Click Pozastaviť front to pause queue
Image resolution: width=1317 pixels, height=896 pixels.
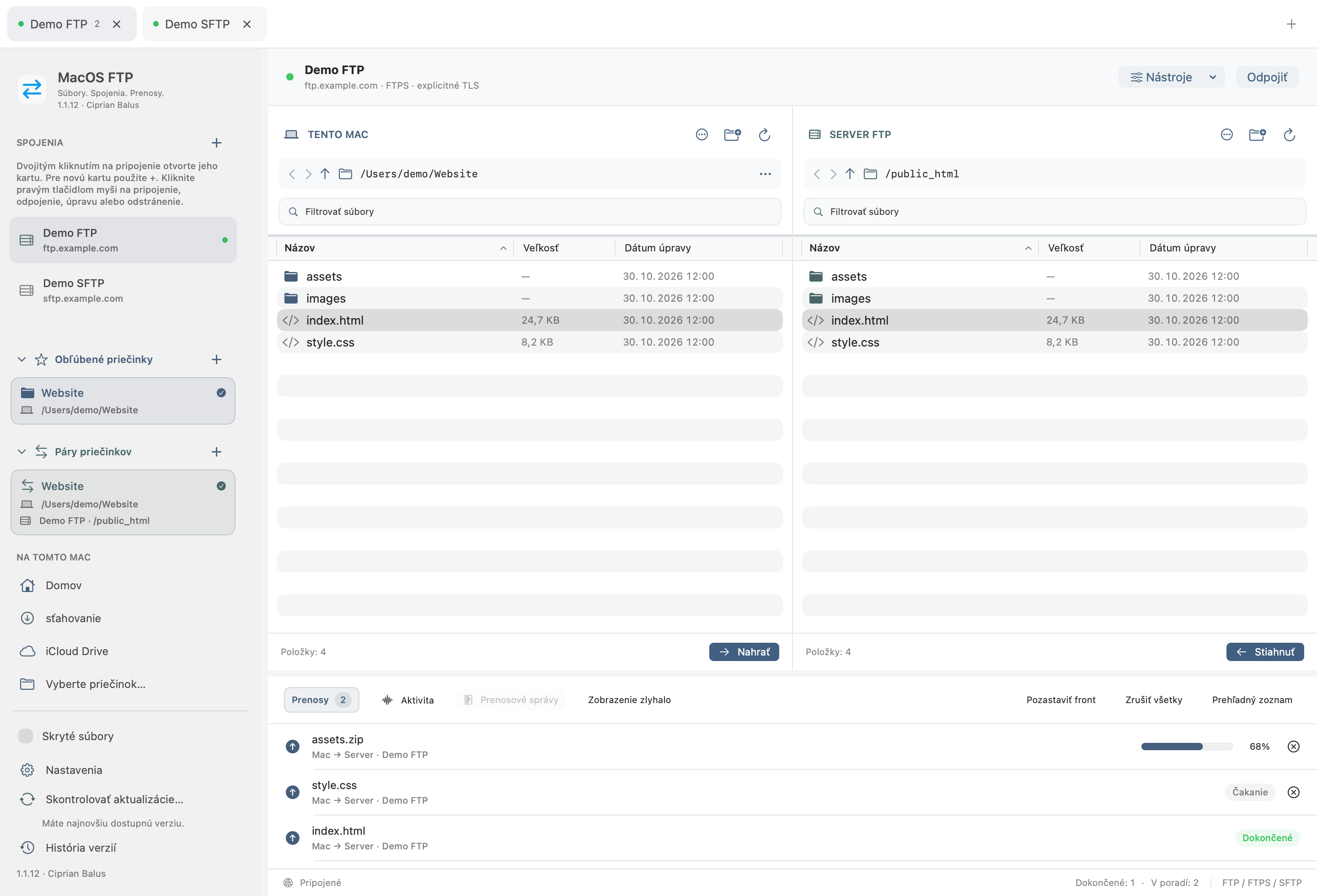click(x=1061, y=699)
